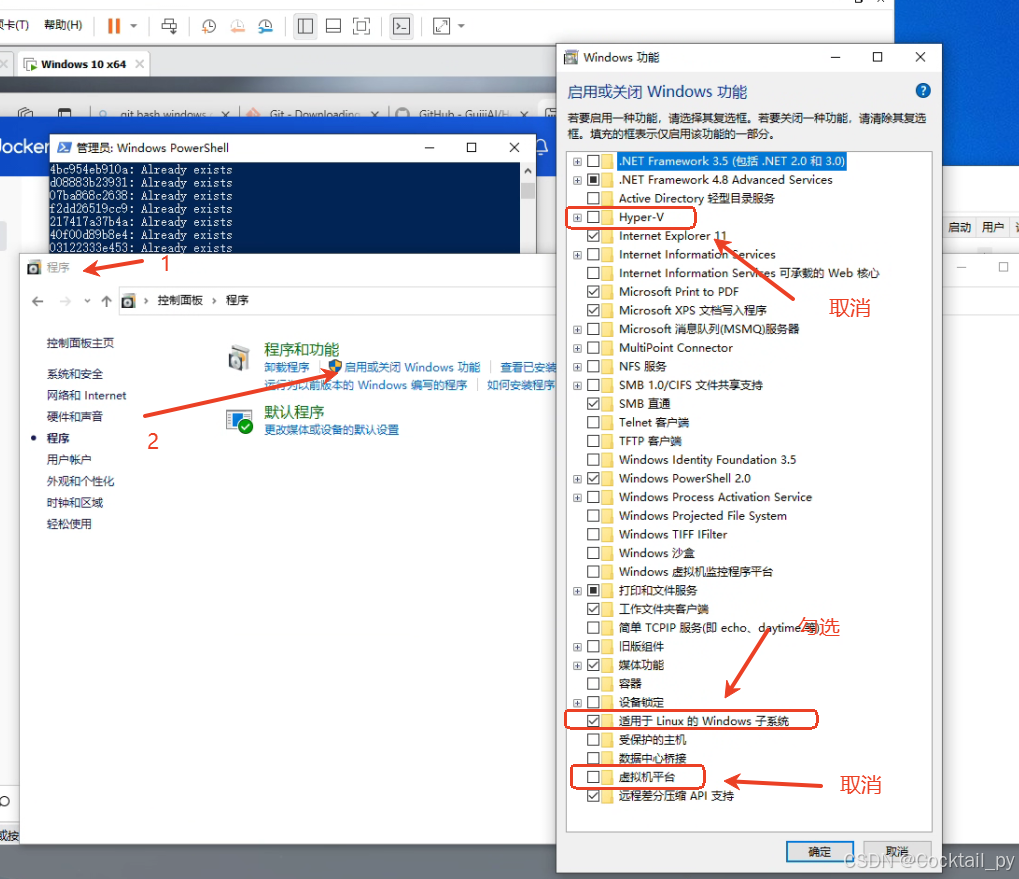Select the Windows Identity Foundation 3.5 row
This screenshot has height=879, width=1019.
(707, 460)
